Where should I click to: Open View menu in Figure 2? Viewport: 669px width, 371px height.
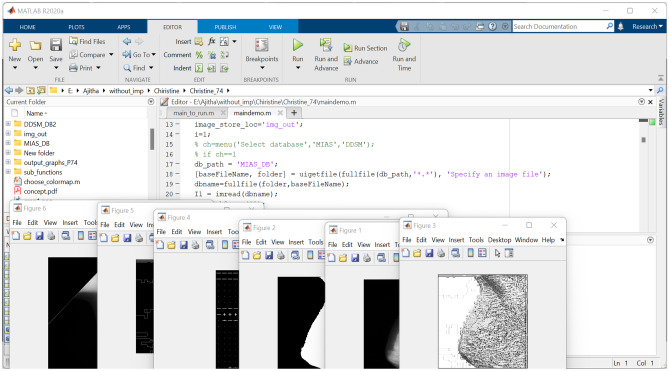coord(278,242)
